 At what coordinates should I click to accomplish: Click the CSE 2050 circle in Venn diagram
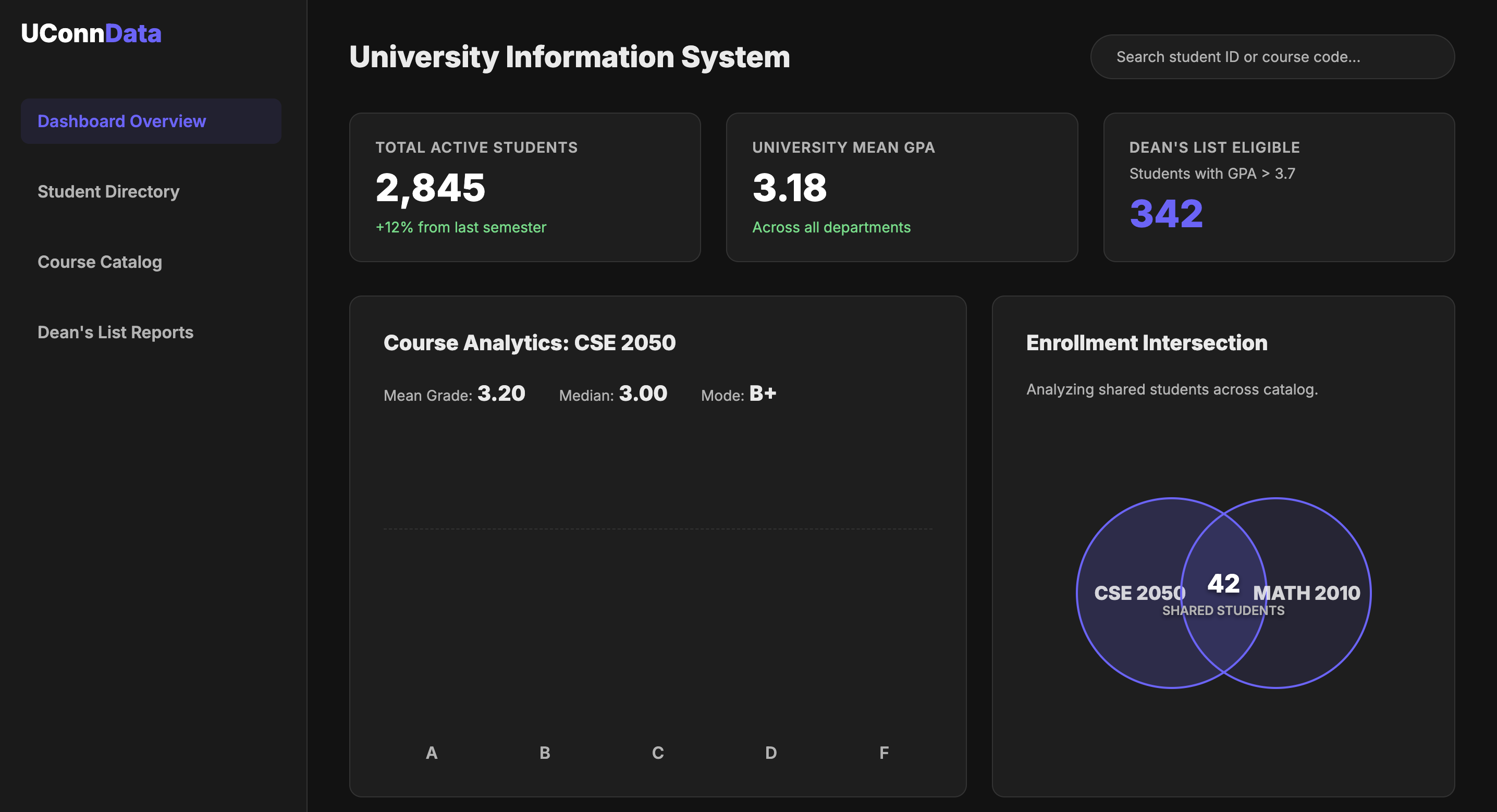[1139, 592]
